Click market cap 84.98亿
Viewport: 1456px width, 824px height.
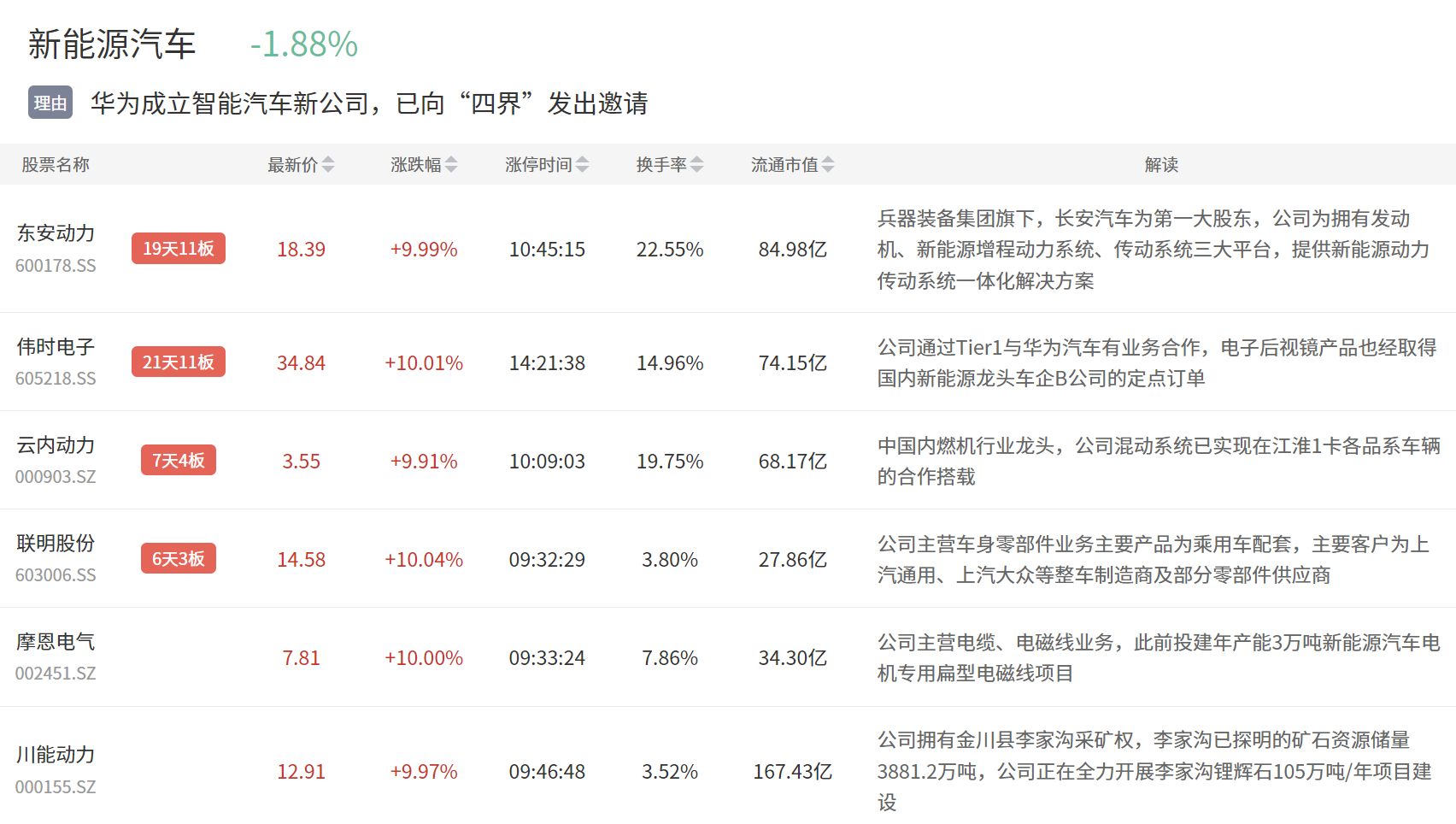coord(793,250)
